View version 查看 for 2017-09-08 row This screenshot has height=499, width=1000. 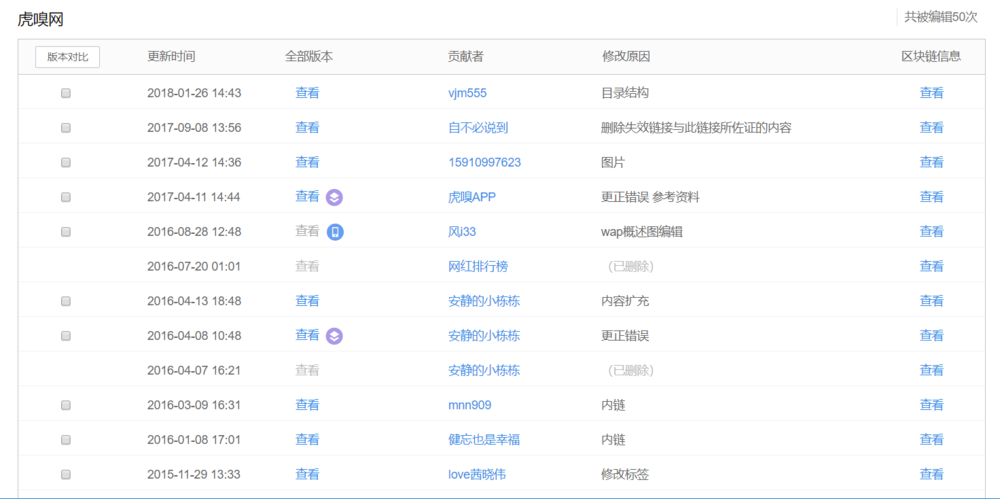coord(307,128)
